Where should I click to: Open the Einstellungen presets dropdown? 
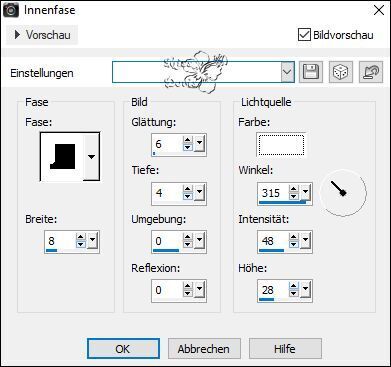287,72
